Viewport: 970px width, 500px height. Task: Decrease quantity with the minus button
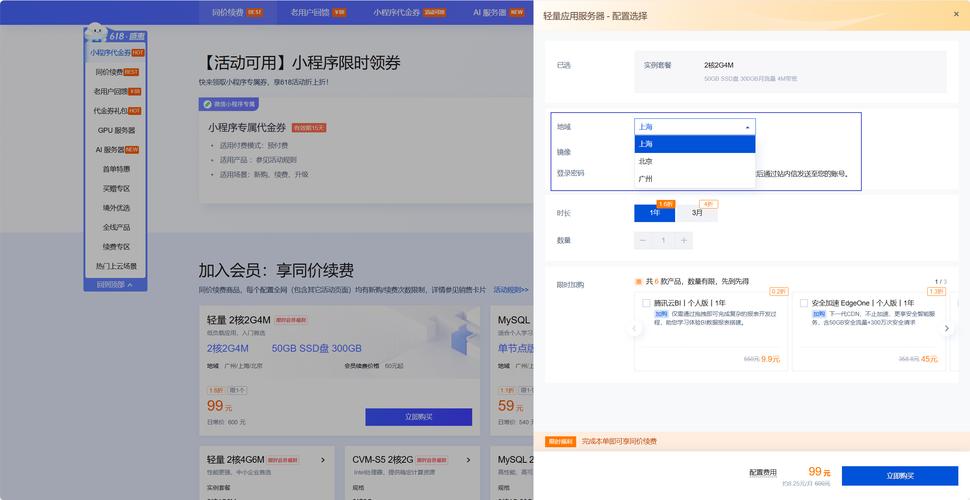(643, 240)
